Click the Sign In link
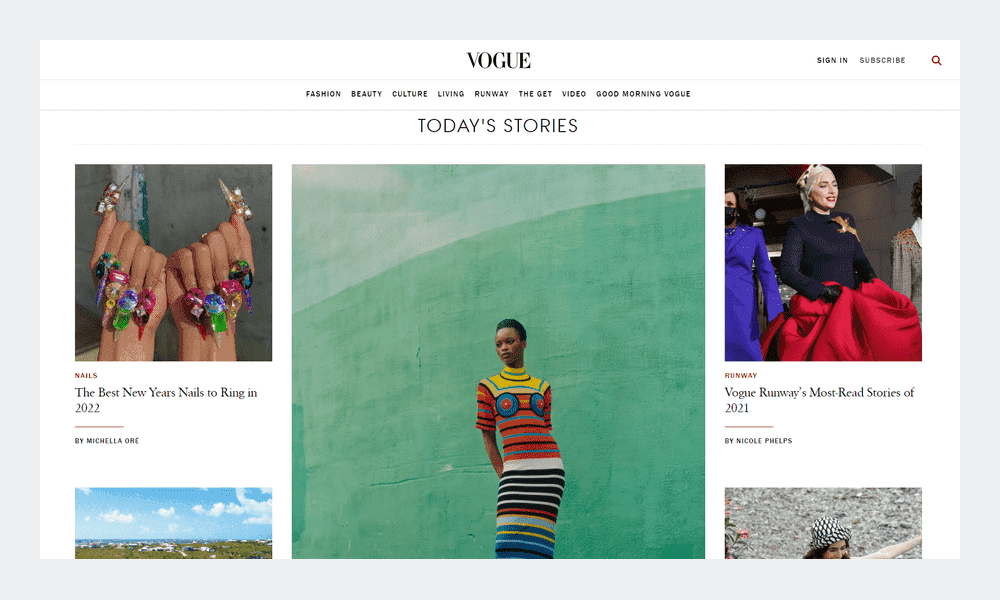The image size is (1000, 600). [x=832, y=61]
